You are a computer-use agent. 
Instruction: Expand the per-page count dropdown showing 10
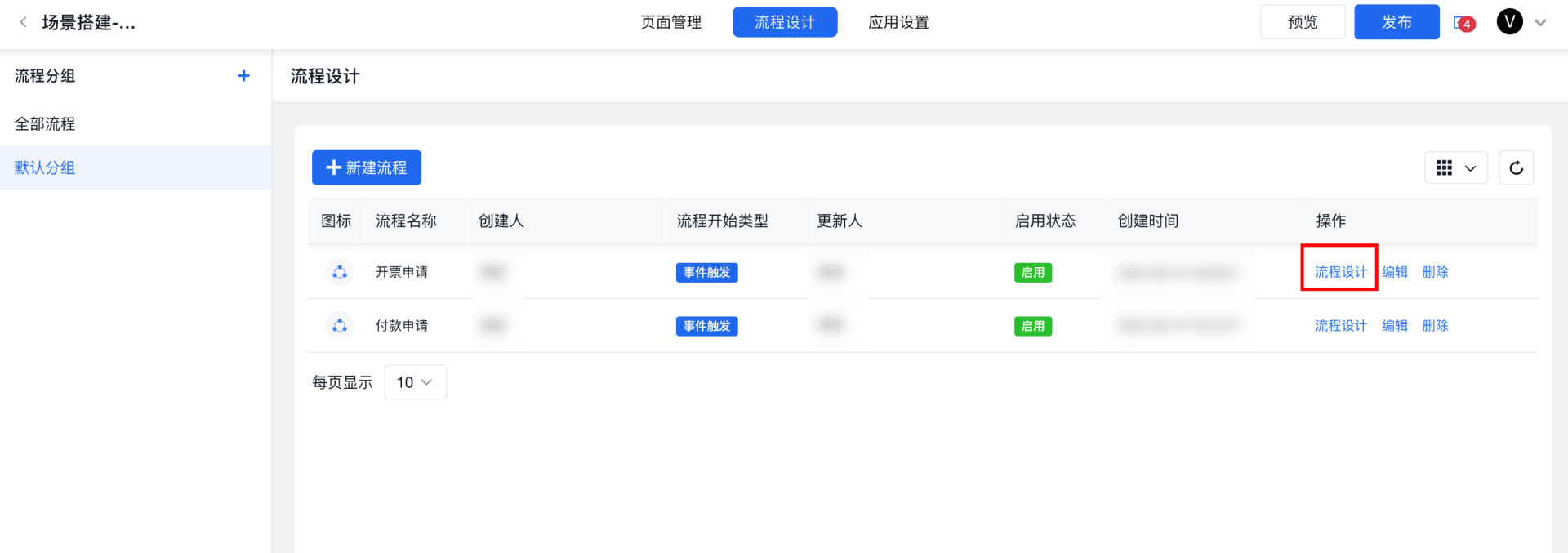tap(415, 382)
